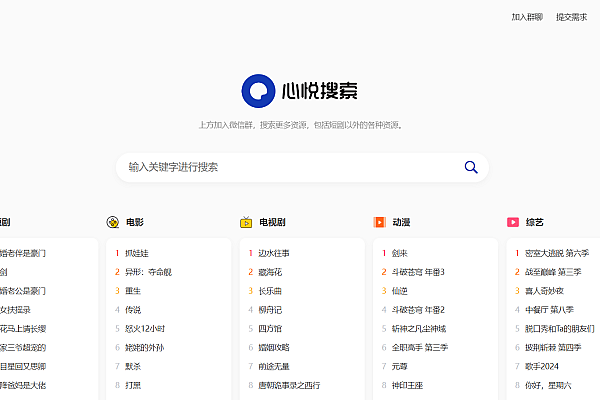Click the 心悦搜索 logo icon
Viewport: 600px width, 400px height.
(258, 91)
